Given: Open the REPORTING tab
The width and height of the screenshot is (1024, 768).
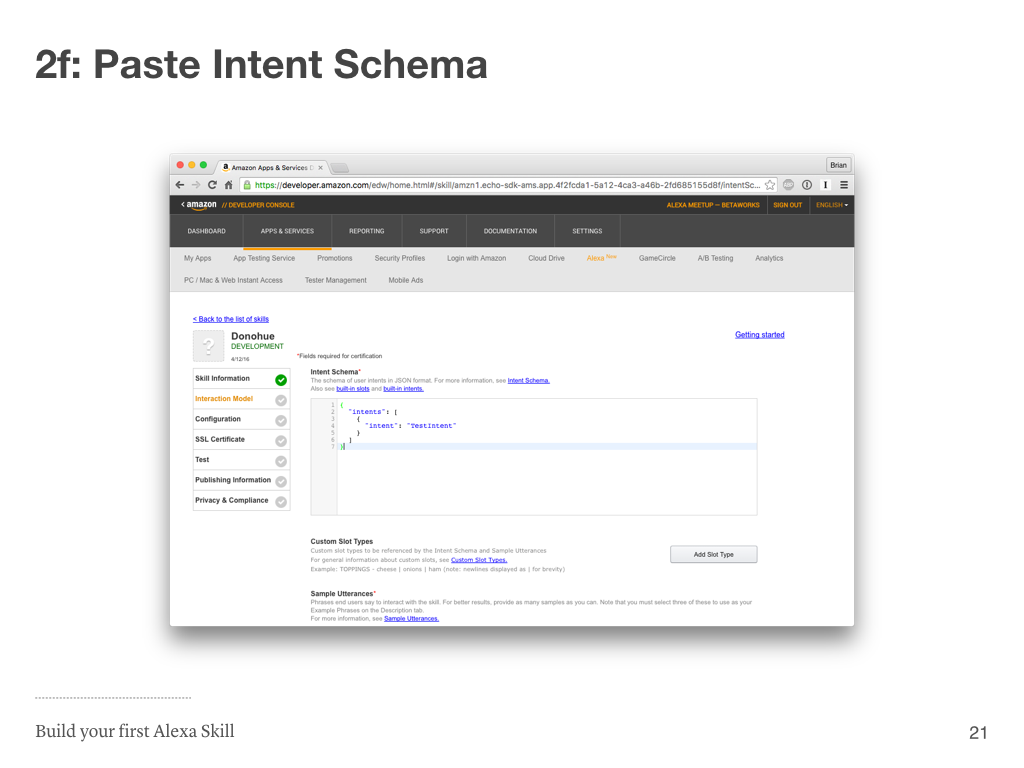Looking at the screenshot, I should pyautogui.click(x=366, y=231).
